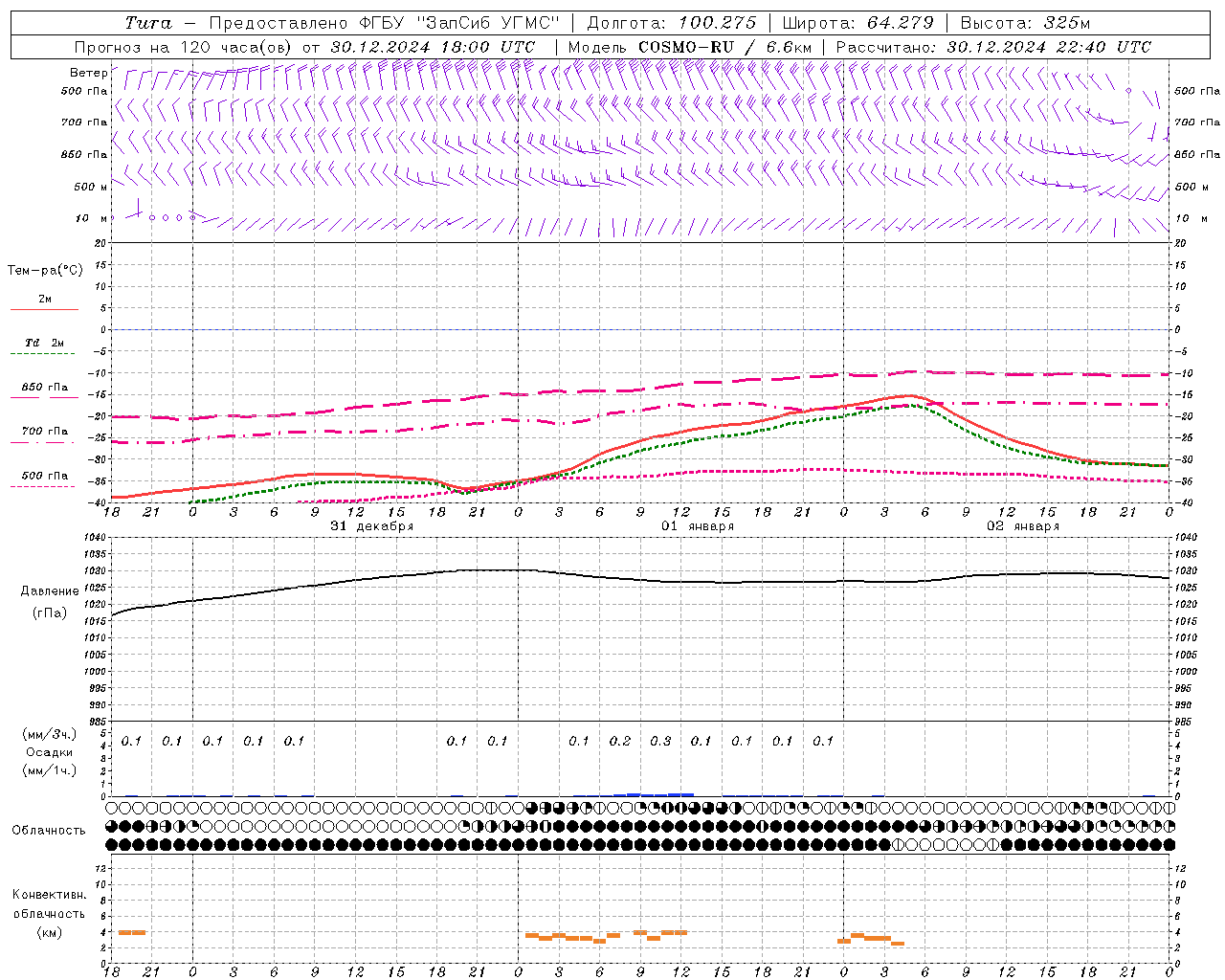This screenshot has width=1225, height=980.
Task: Select the "0.3" precipitation value
Action: pos(660,741)
